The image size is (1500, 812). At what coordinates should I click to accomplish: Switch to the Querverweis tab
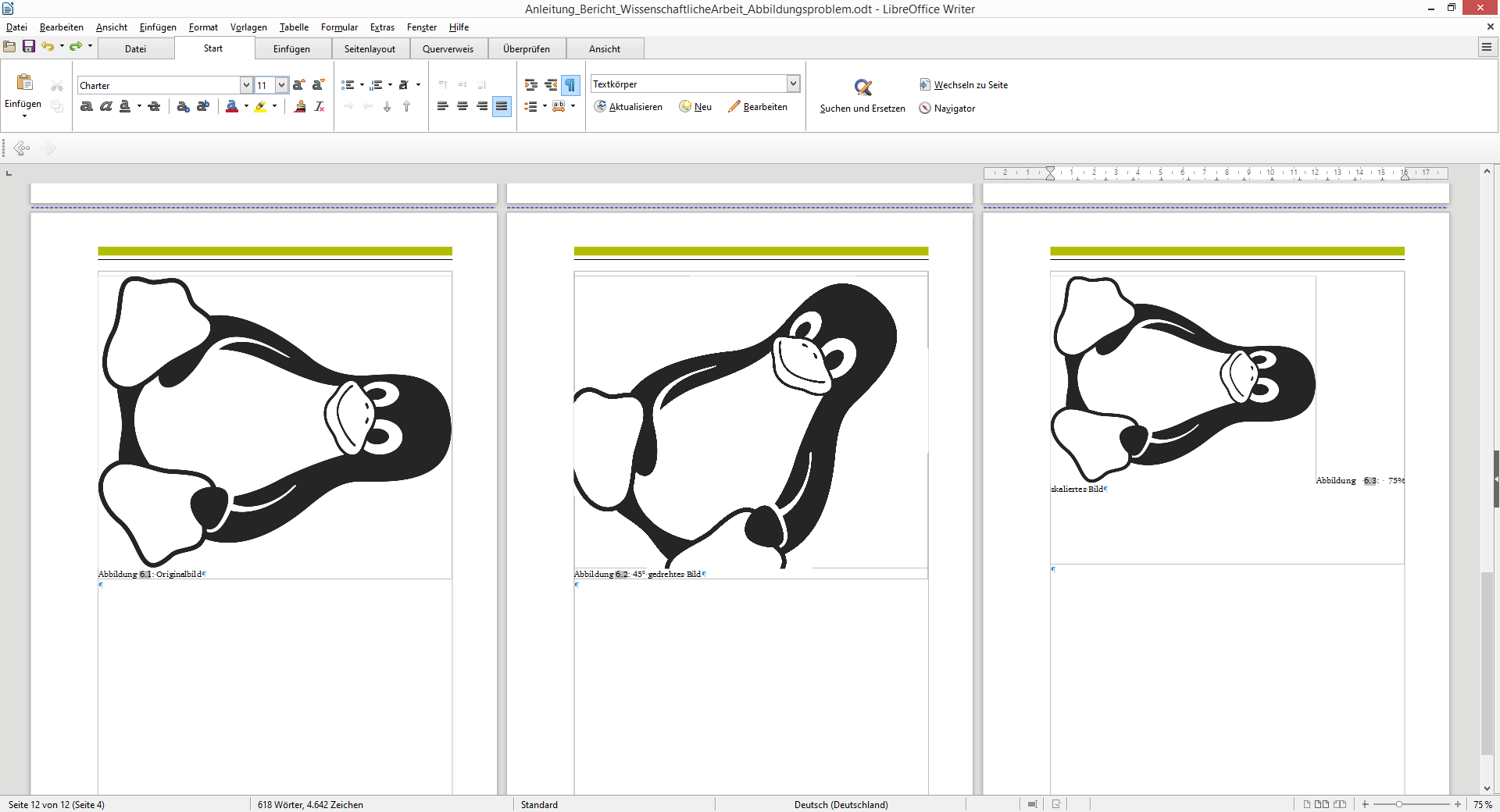pos(448,48)
